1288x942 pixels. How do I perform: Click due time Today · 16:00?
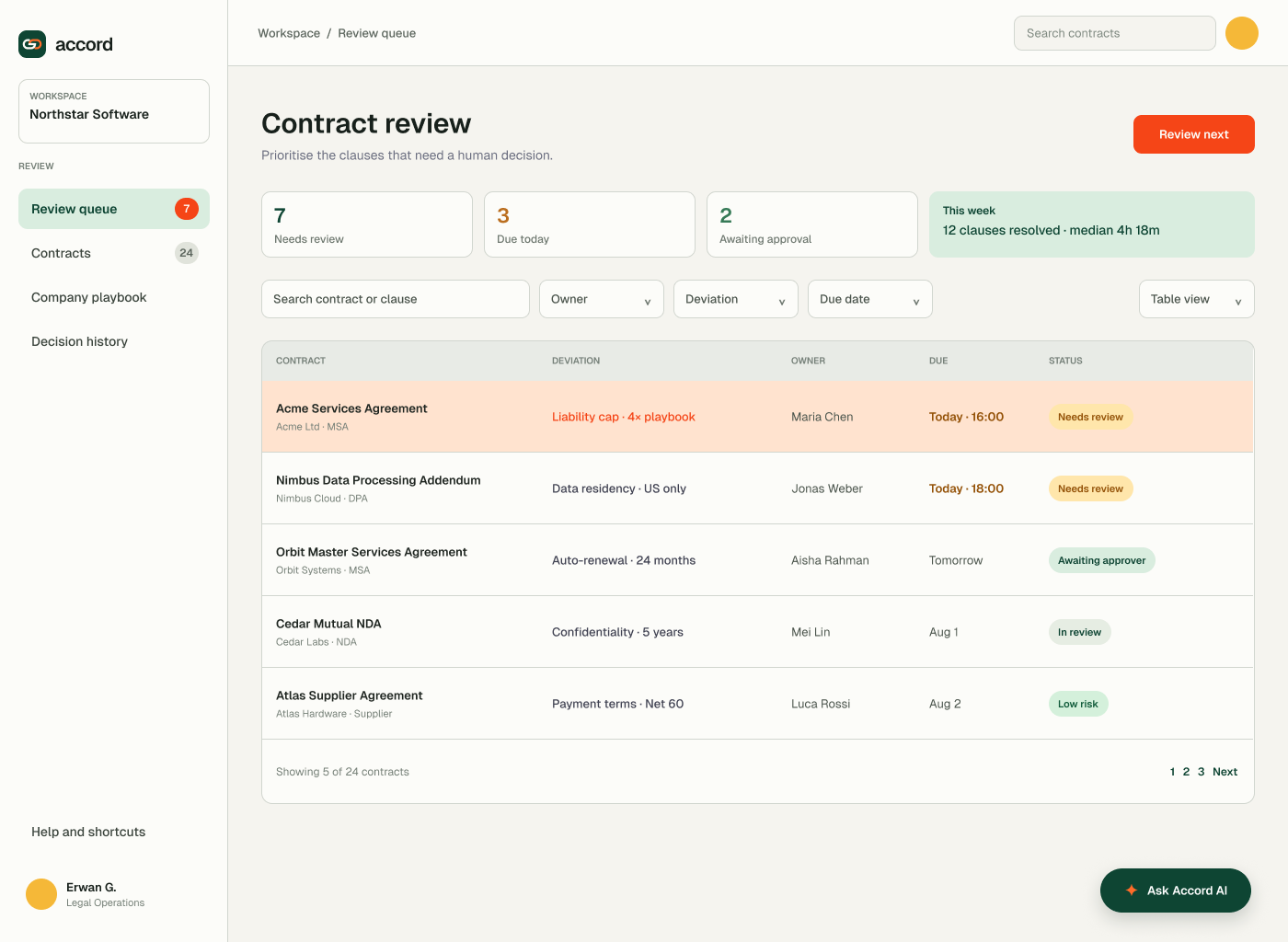[966, 417]
